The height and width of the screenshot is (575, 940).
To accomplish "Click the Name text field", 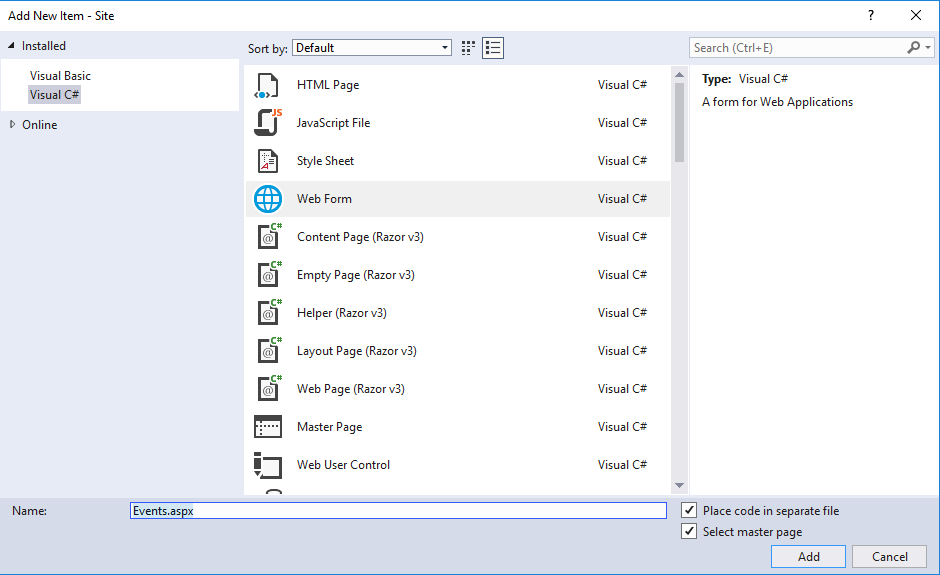I will coord(398,511).
